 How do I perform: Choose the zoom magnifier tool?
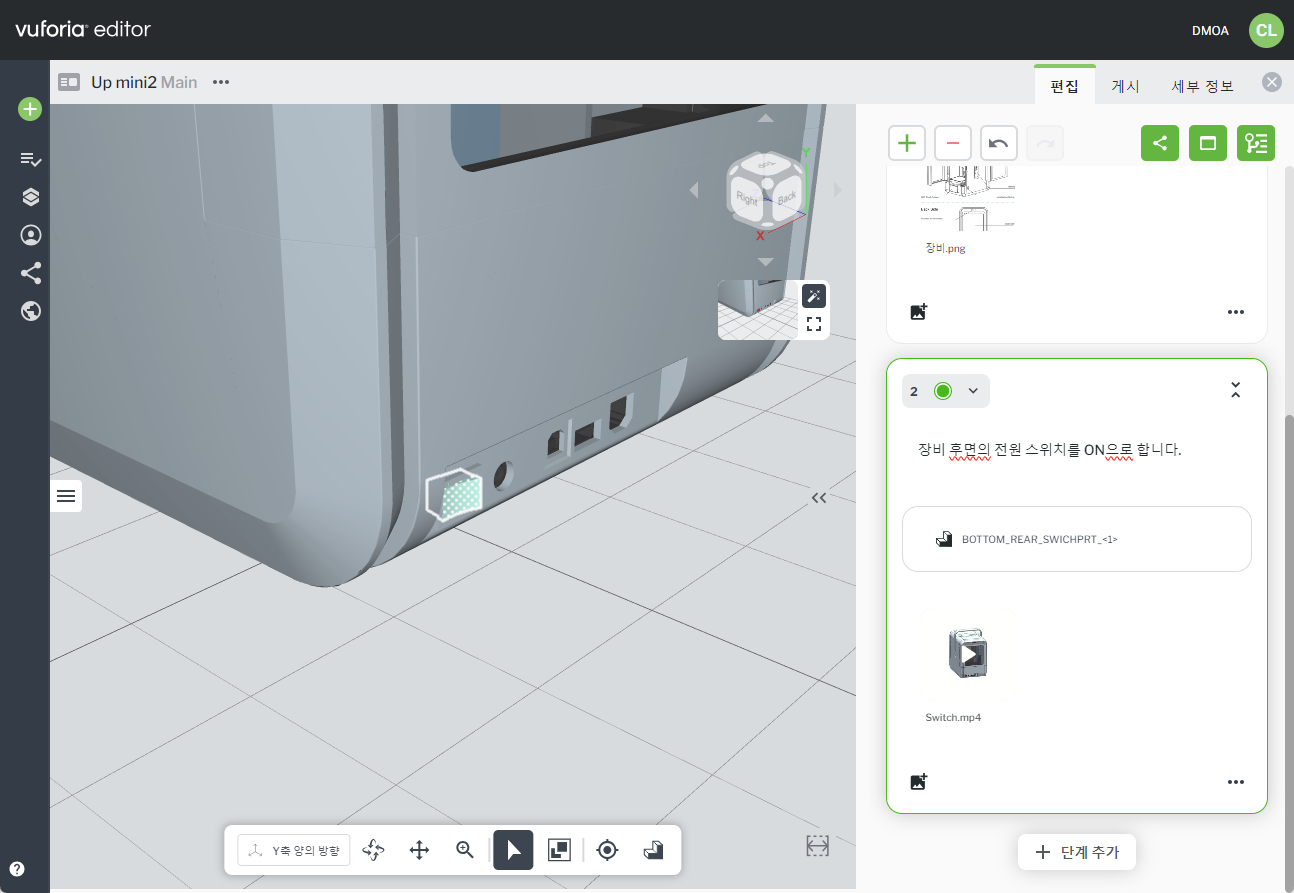(x=464, y=850)
